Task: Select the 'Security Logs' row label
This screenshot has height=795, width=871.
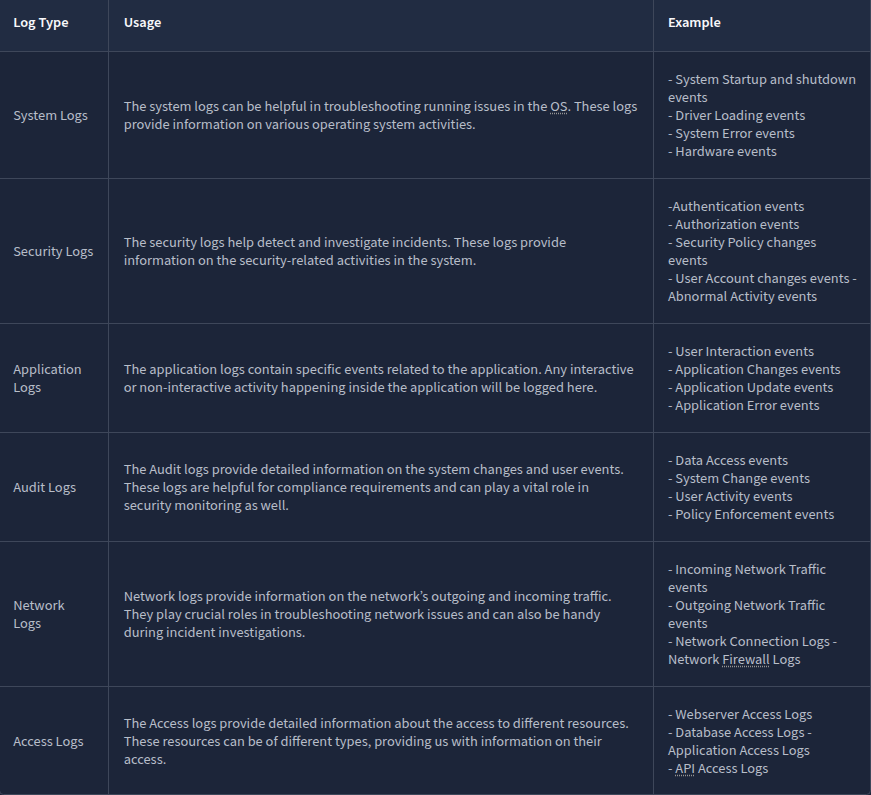Action: tap(53, 252)
